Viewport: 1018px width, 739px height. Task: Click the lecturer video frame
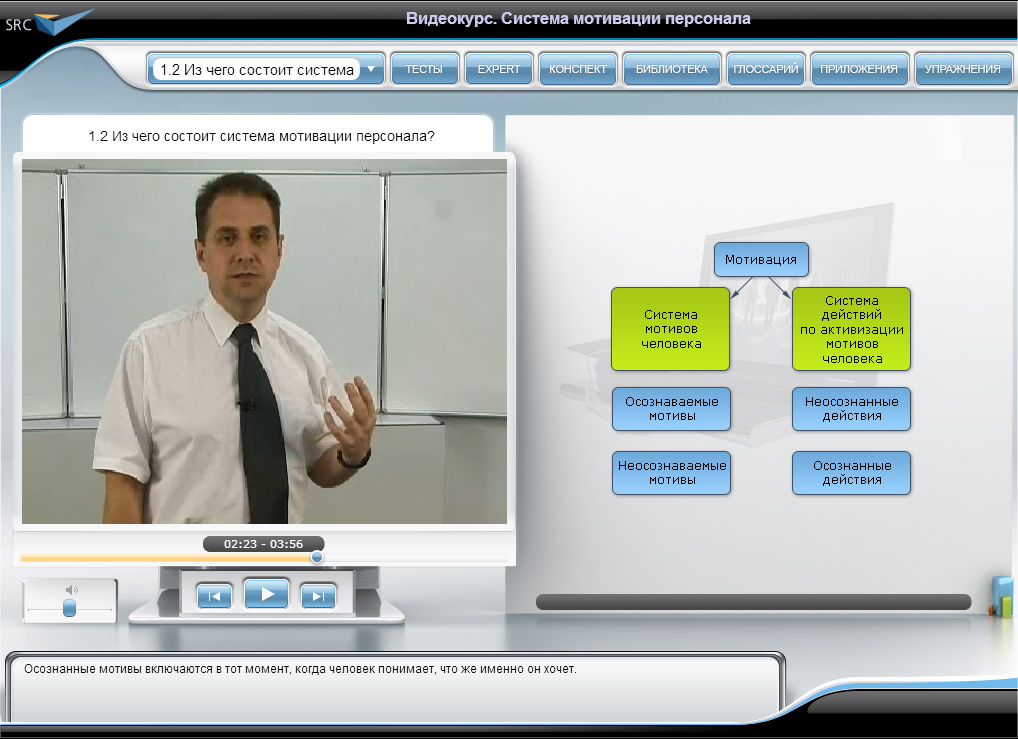264,342
